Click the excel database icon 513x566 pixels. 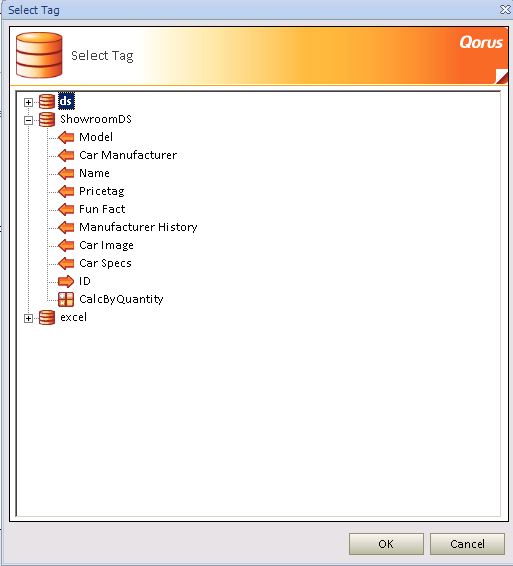point(47,318)
